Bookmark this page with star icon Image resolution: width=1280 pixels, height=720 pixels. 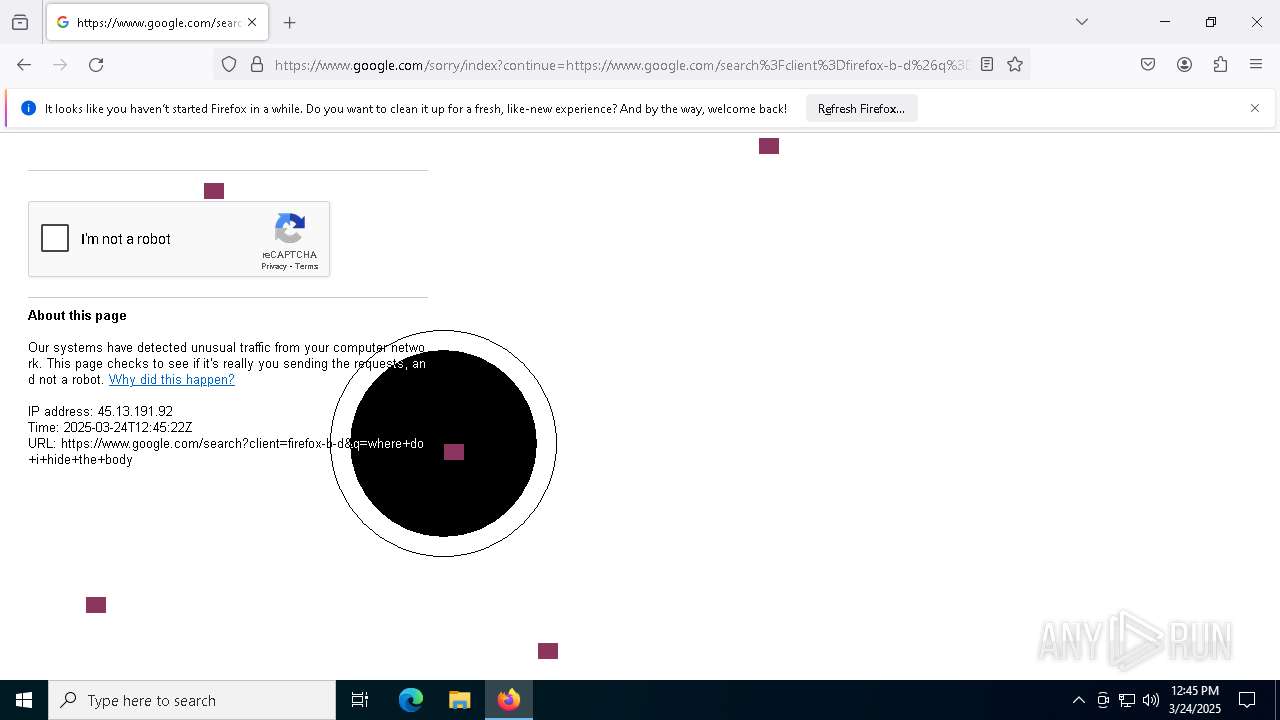point(1015,65)
